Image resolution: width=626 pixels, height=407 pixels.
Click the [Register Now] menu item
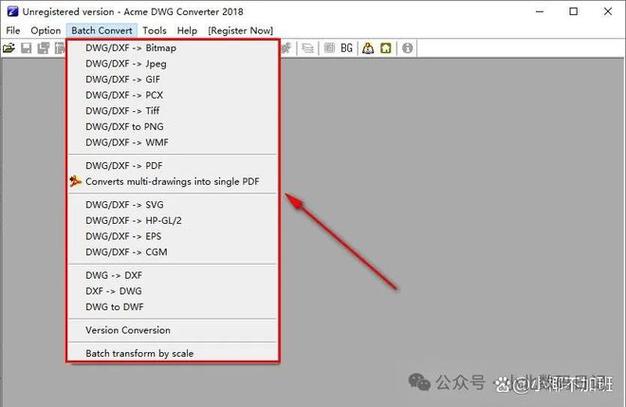tap(240, 31)
